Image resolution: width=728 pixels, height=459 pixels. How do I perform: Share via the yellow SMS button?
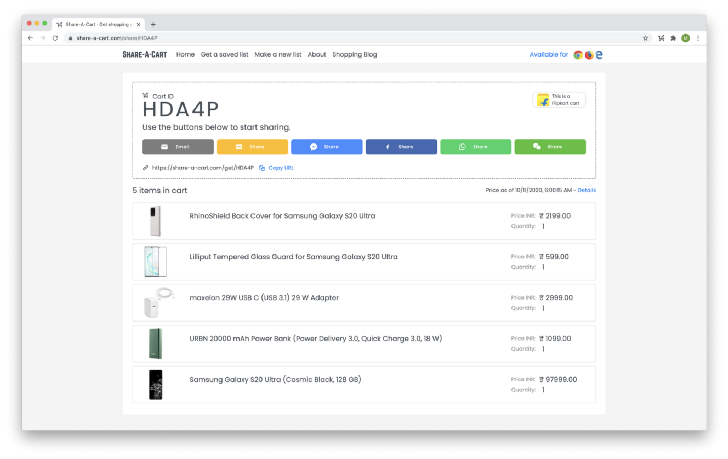pyautogui.click(x=252, y=147)
